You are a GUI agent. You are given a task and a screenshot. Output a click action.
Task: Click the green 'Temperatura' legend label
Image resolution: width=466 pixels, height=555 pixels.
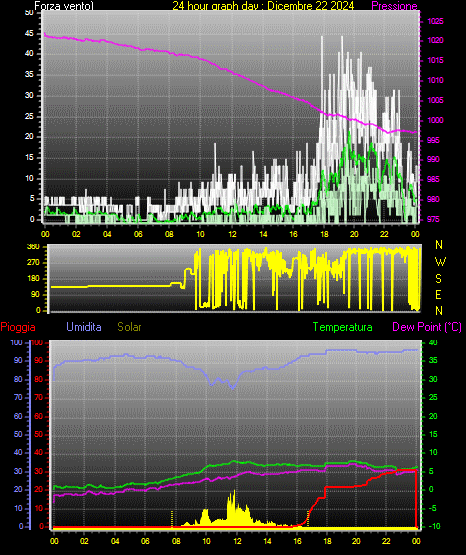[343, 327]
